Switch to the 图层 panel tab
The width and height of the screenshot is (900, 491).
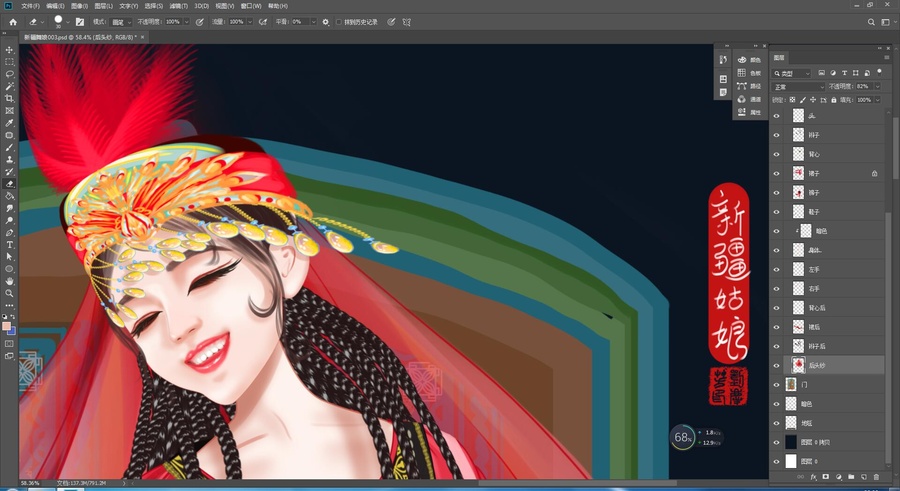[779, 58]
